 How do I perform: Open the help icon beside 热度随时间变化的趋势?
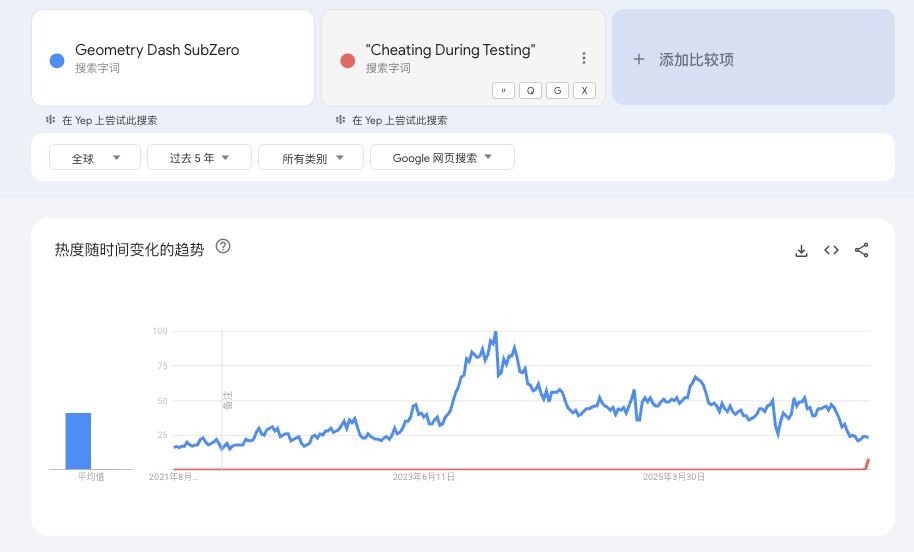(223, 247)
